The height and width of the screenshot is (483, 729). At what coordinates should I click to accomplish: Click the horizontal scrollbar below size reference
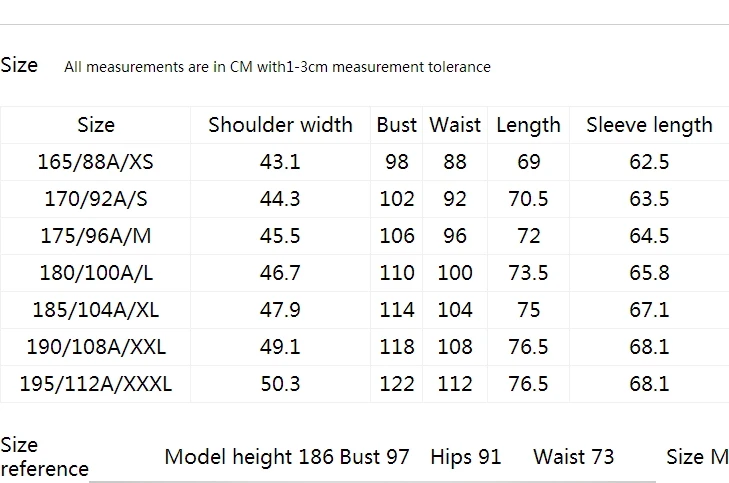(372, 482)
